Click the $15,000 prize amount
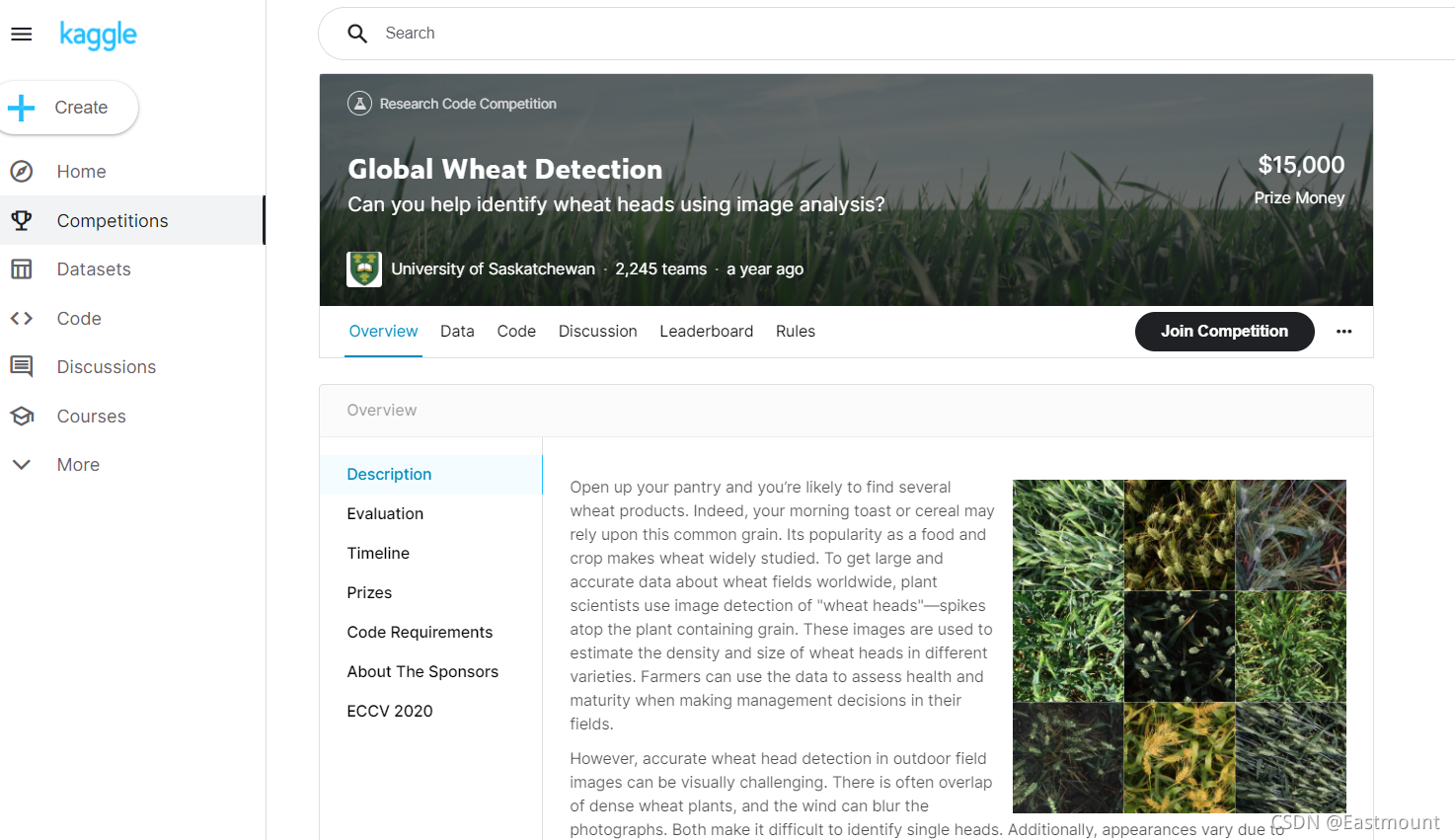The height and width of the screenshot is (840, 1455). click(x=1301, y=165)
